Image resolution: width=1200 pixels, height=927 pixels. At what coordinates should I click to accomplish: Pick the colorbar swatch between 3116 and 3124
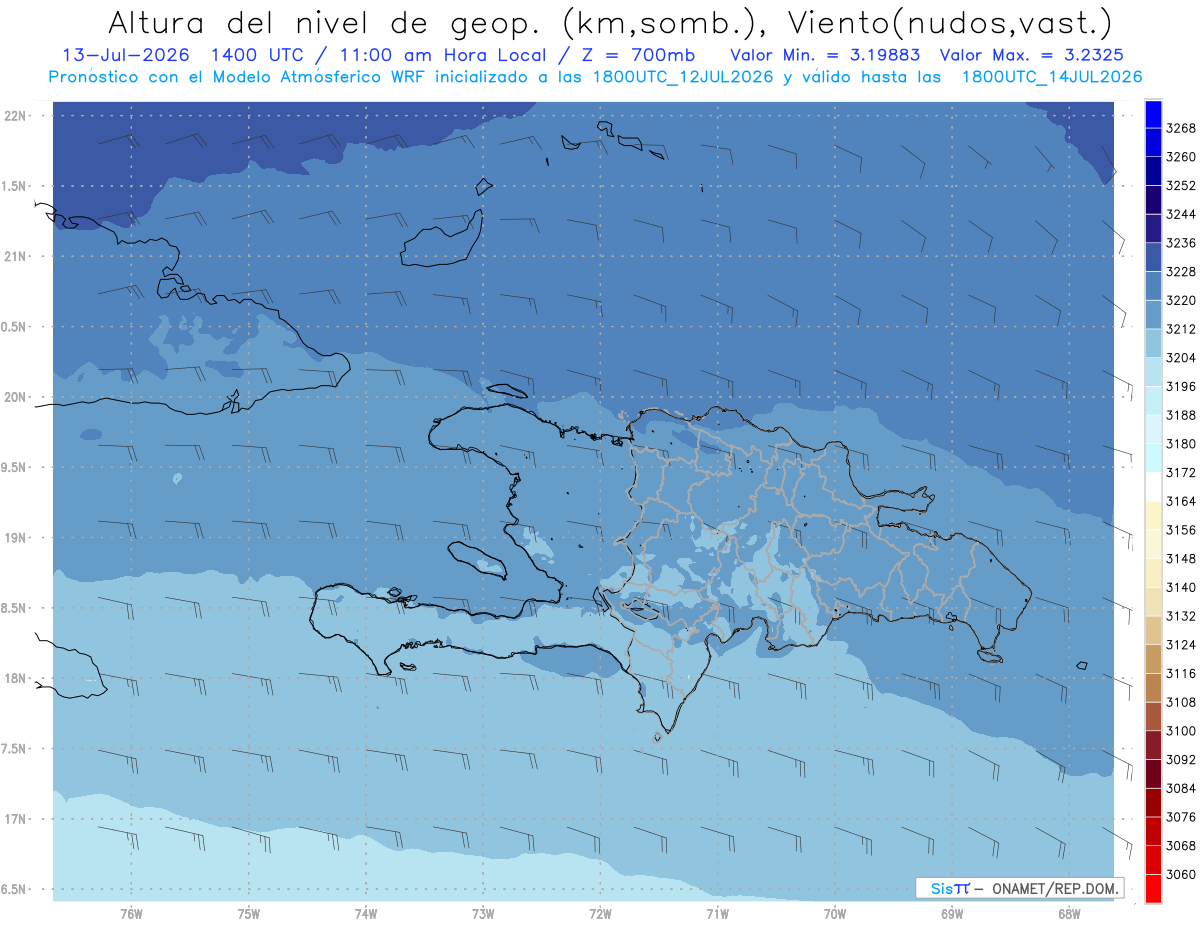tap(1153, 659)
